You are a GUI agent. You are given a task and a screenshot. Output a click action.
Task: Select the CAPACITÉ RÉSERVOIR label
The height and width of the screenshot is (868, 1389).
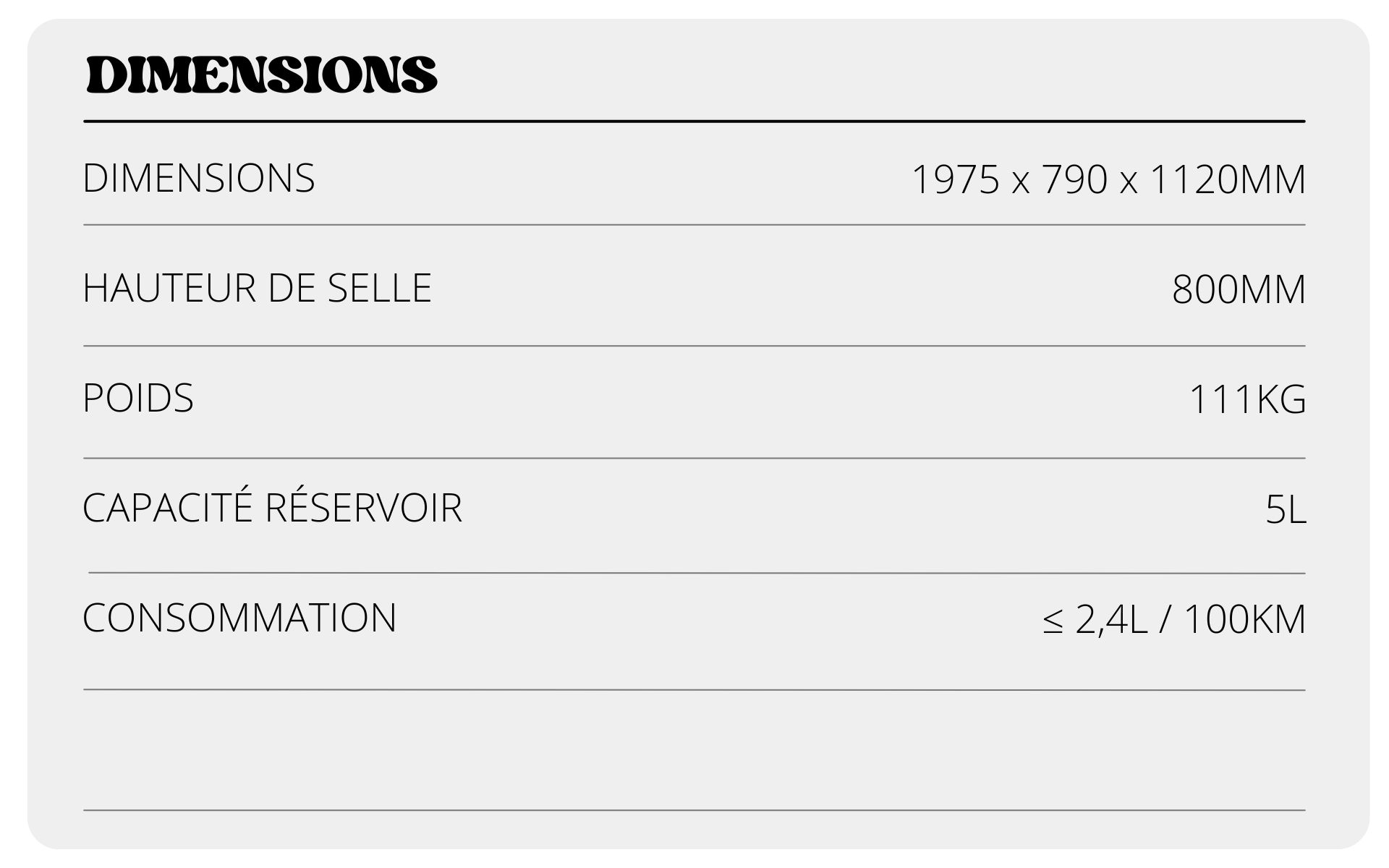click(x=272, y=508)
